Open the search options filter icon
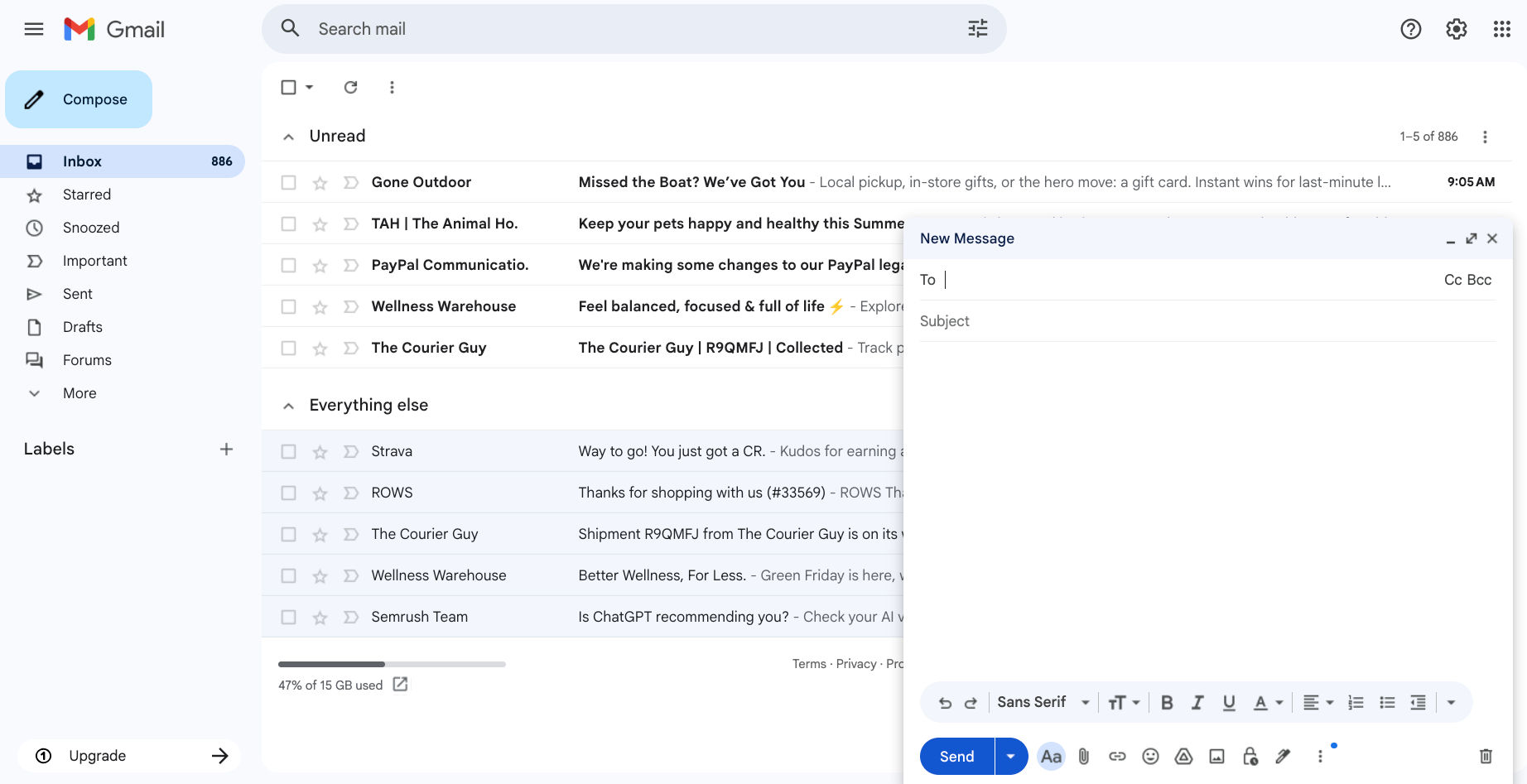The height and width of the screenshot is (784, 1527). [978, 29]
